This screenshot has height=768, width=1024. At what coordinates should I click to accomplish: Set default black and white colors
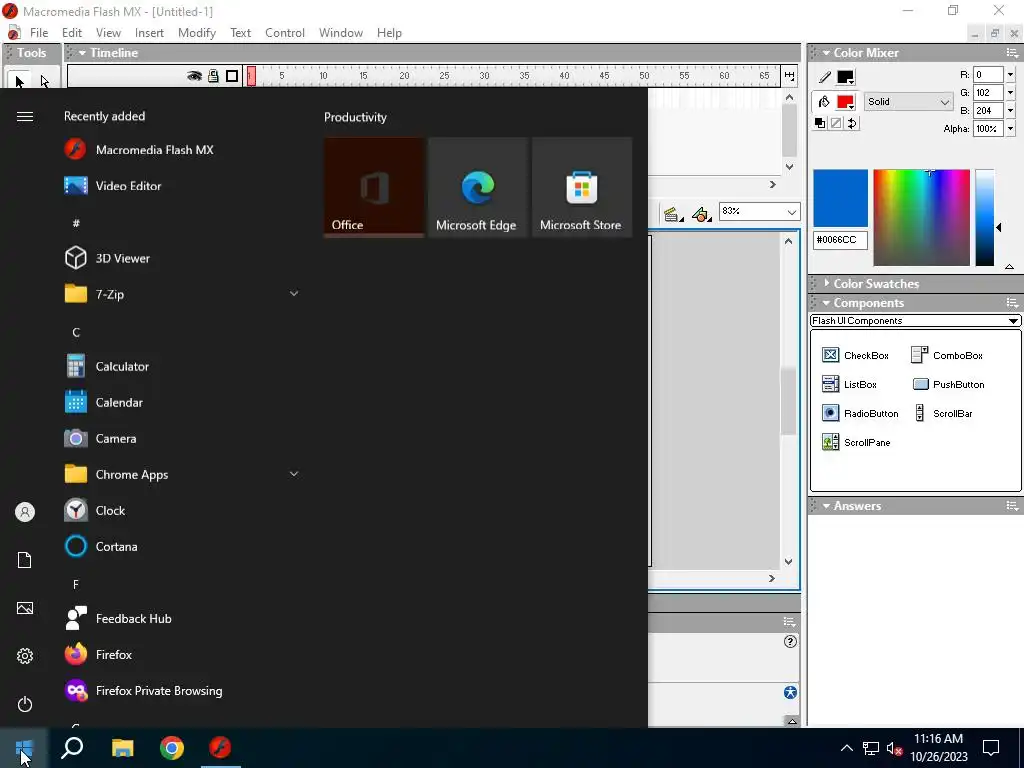click(820, 123)
